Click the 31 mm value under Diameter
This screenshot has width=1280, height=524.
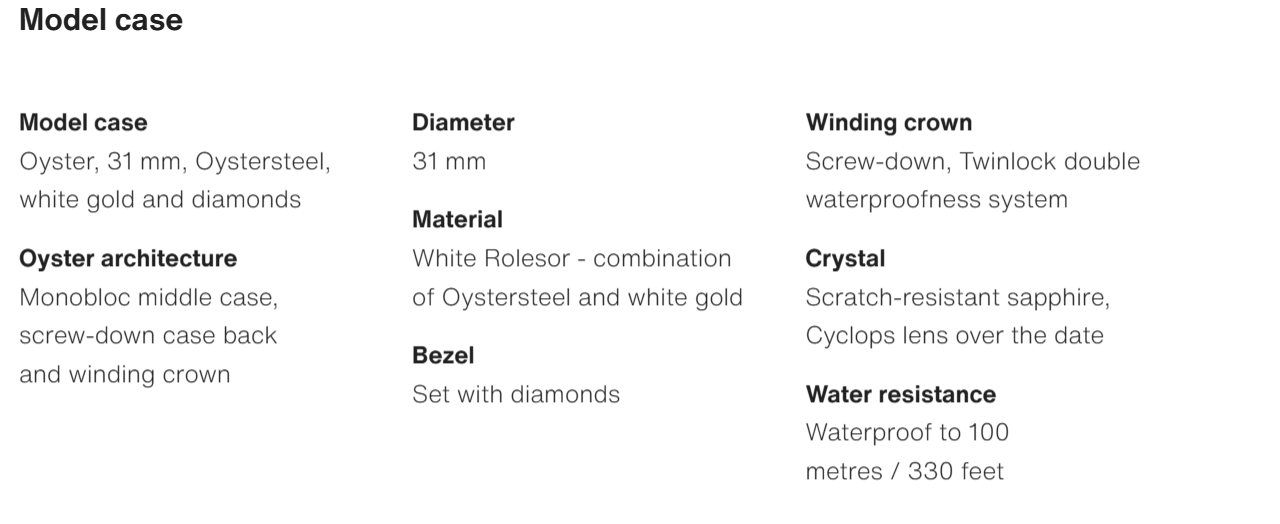point(449,161)
